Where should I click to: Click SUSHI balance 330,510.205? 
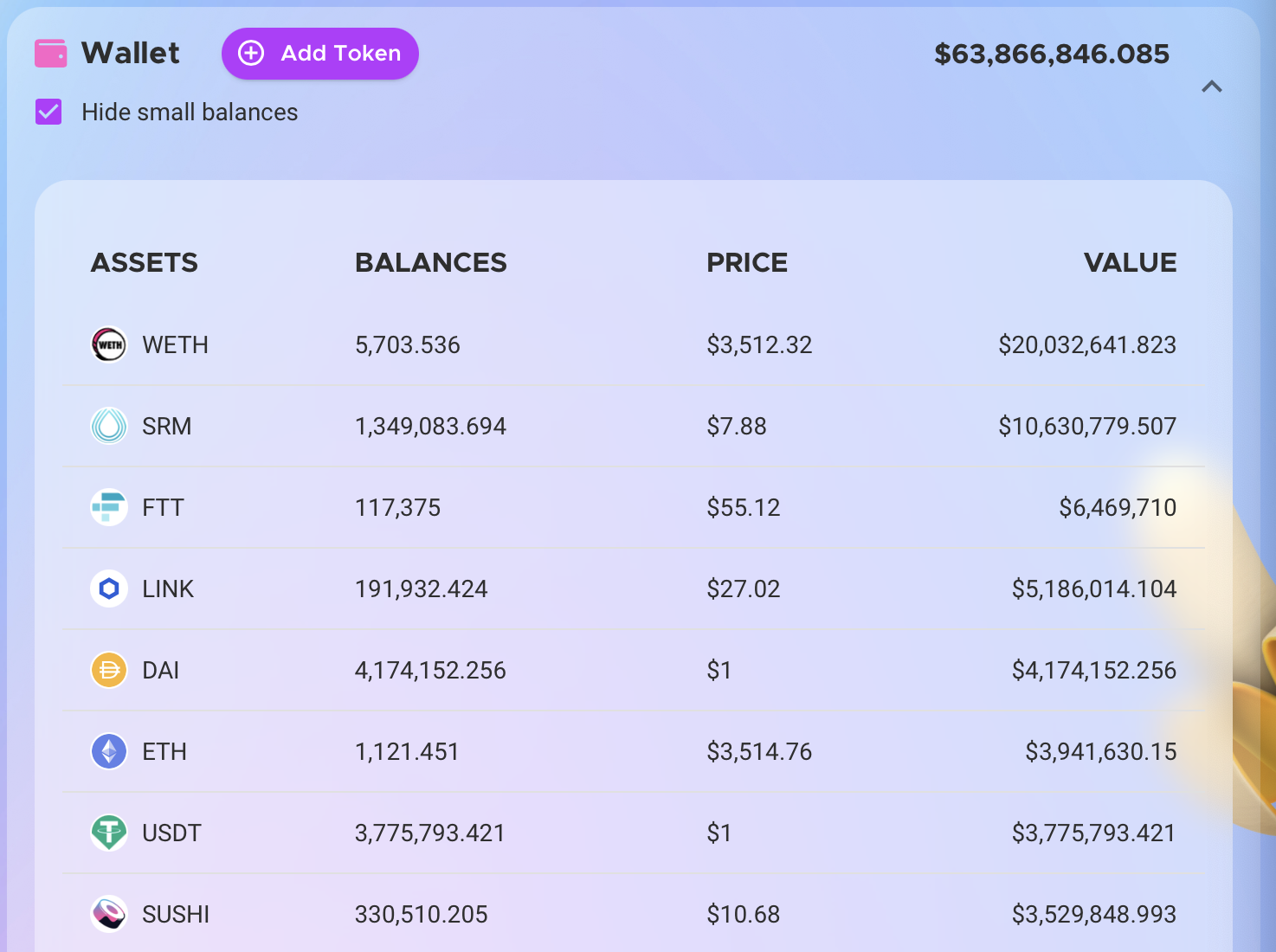click(x=422, y=914)
